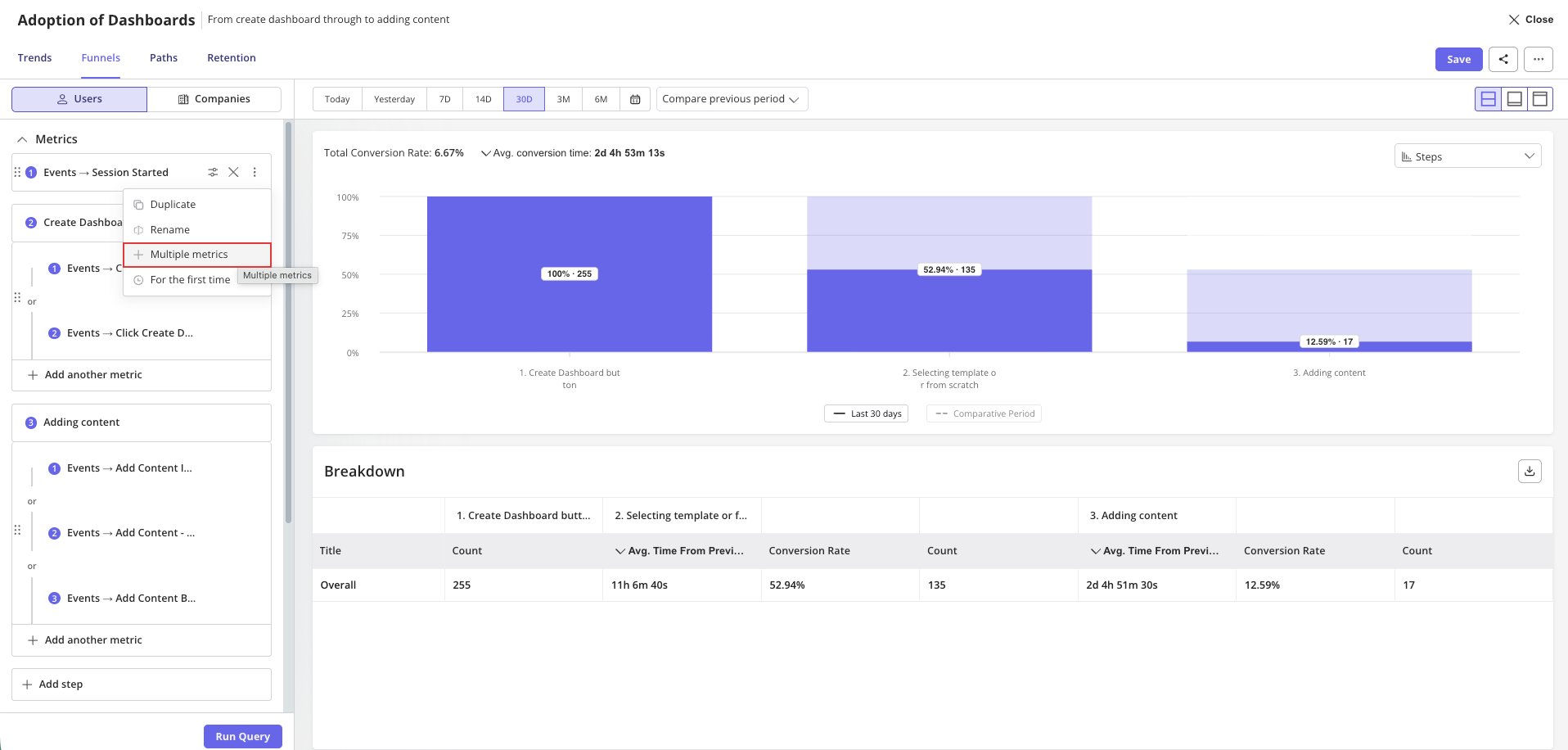Viewport: 1568px width, 750px height.
Task: Add a new funnel step
Action: pyautogui.click(x=142, y=684)
